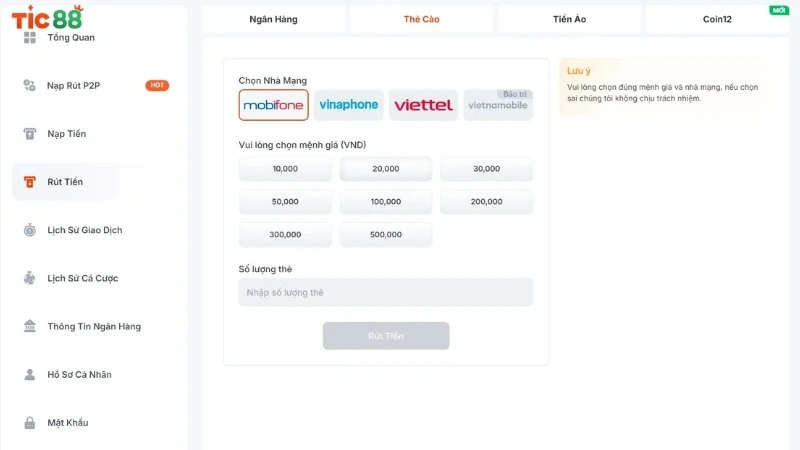Open Lịch Sử Cá Cược icon

click(x=30, y=278)
